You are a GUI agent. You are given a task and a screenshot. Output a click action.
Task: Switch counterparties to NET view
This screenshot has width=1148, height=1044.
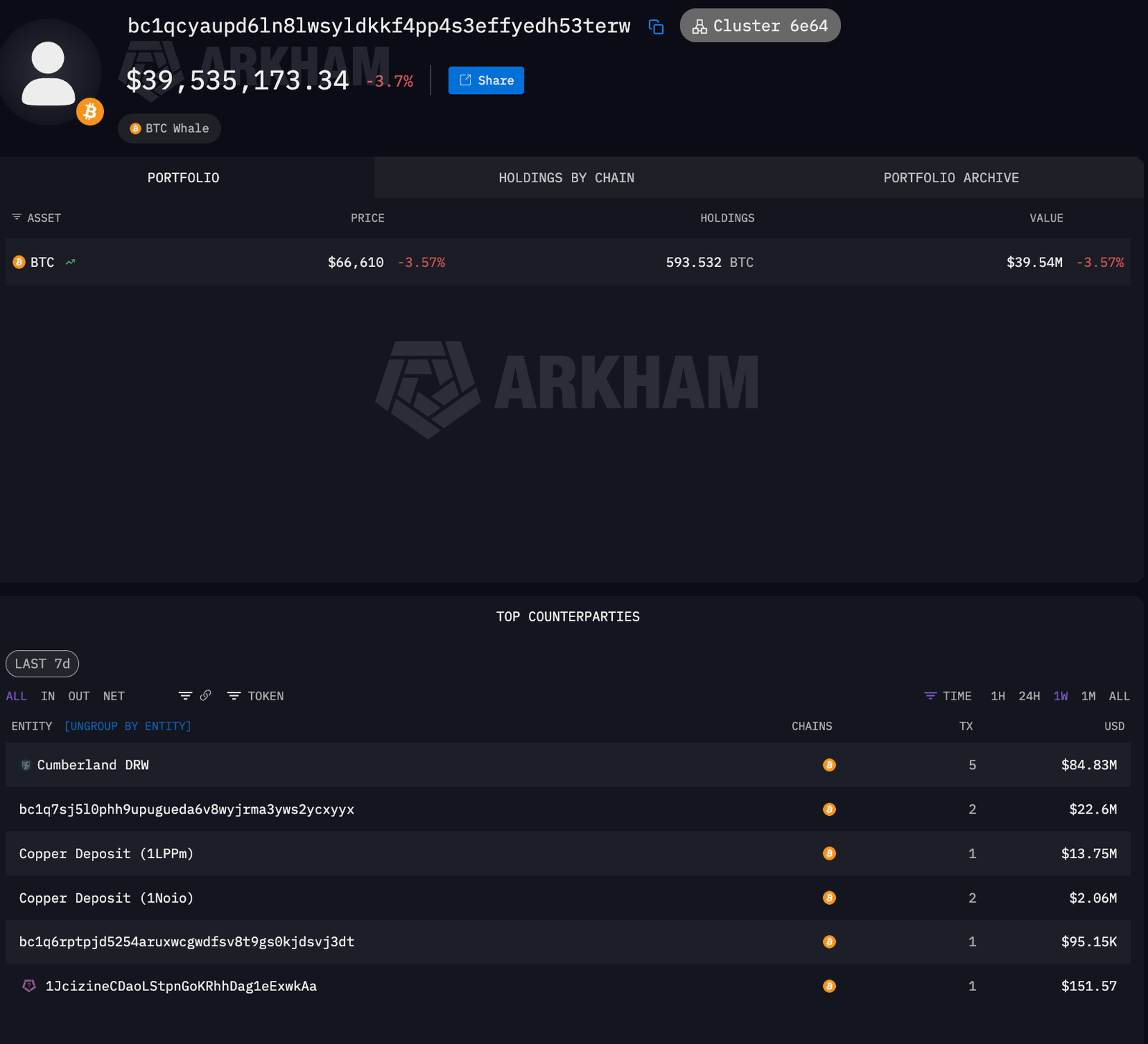tap(113, 696)
